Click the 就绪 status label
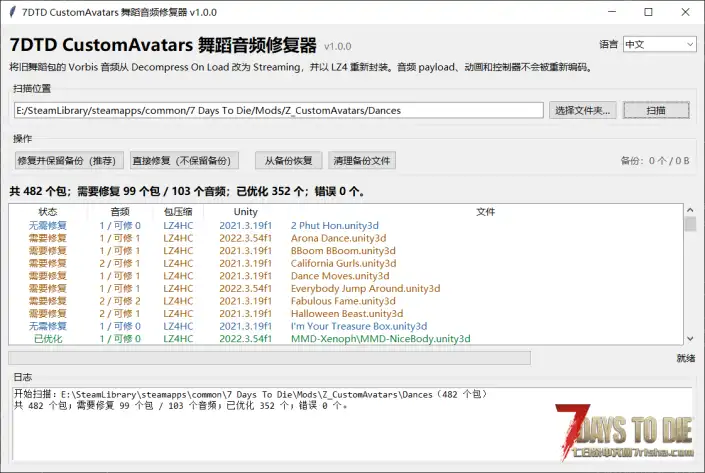 pos(686,358)
